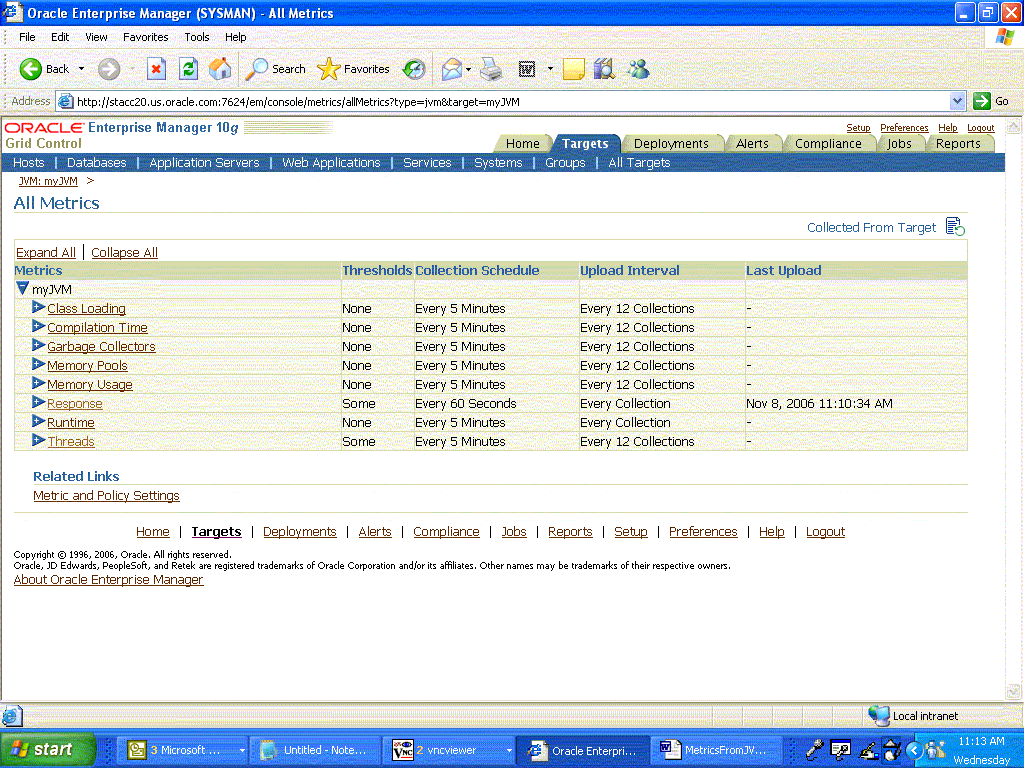The height and width of the screenshot is (768, 1024).
Task: Expand the Memory Pools metric arrow
Action: [x=39, y=364]
